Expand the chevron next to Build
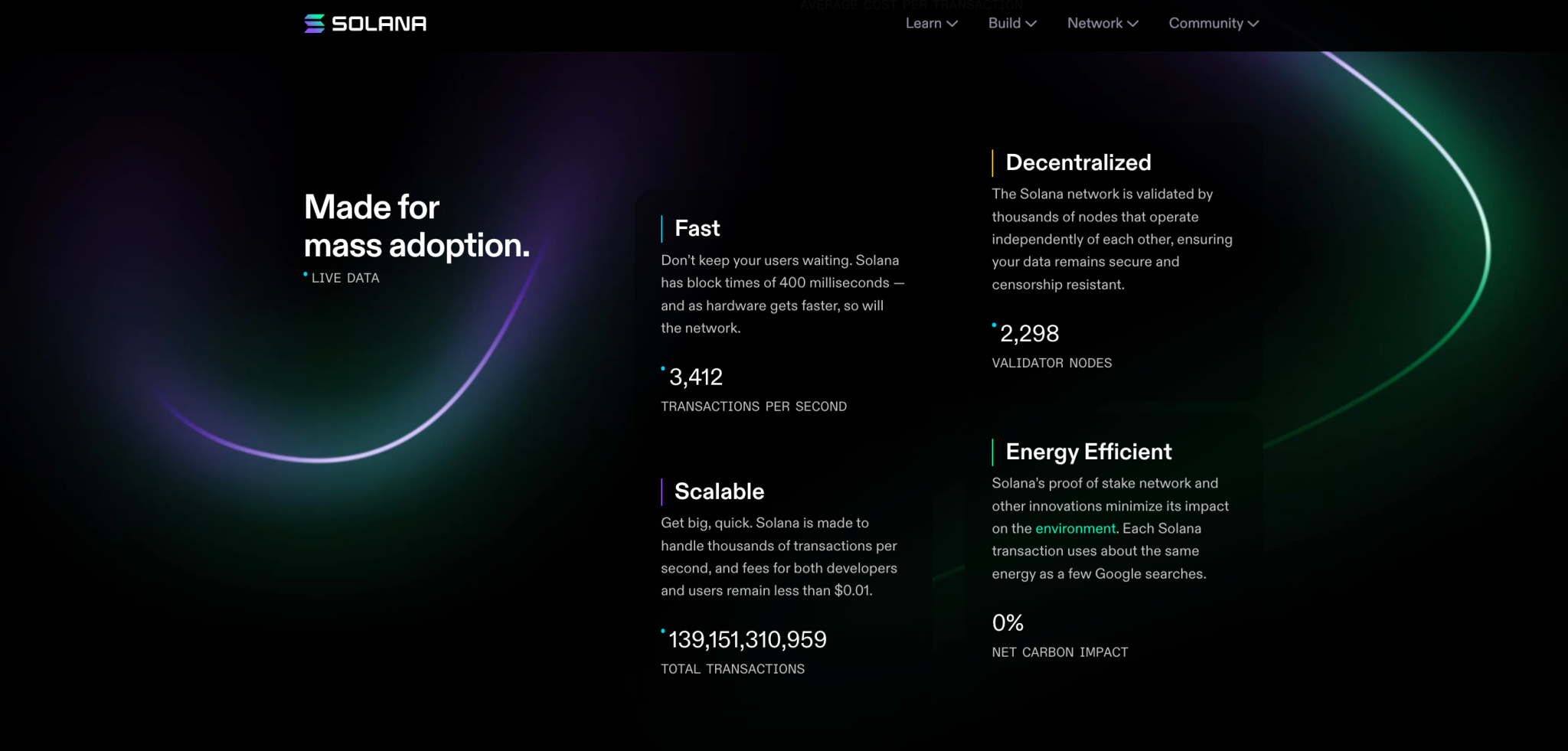This screenshot has width=1568, height=751. point(1031,24)
